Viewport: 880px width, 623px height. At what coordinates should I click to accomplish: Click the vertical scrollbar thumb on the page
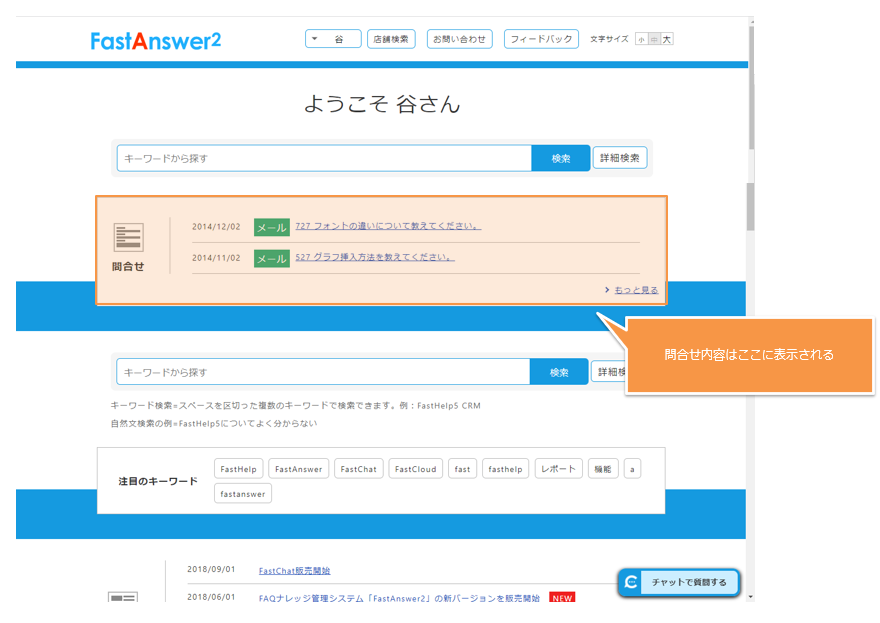(751, 207)
